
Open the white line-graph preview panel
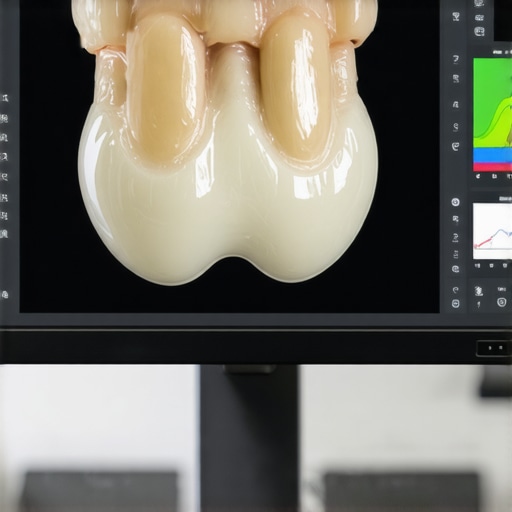tap(493, 231)
